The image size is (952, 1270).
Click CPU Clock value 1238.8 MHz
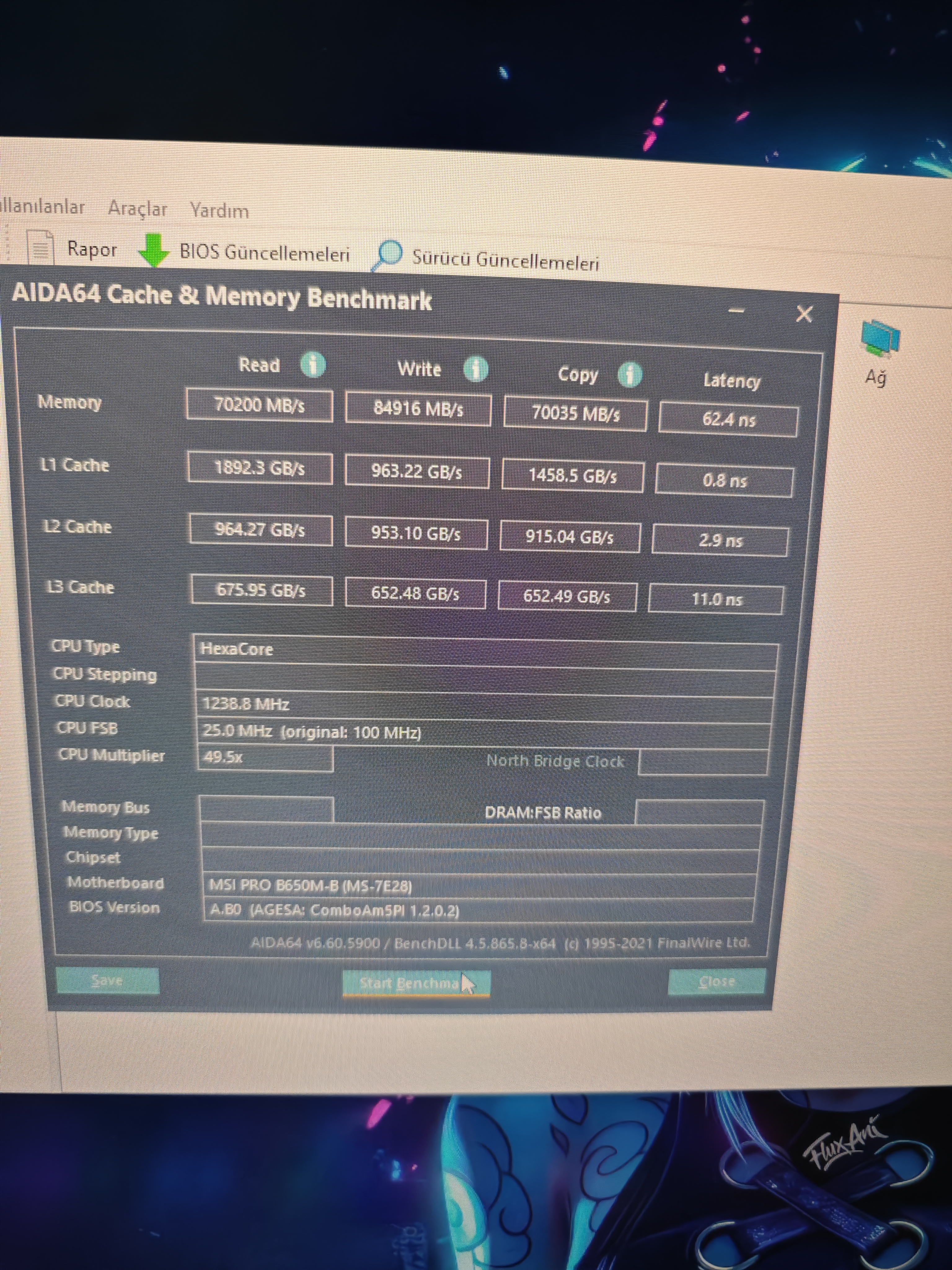[x=485, y=707]
